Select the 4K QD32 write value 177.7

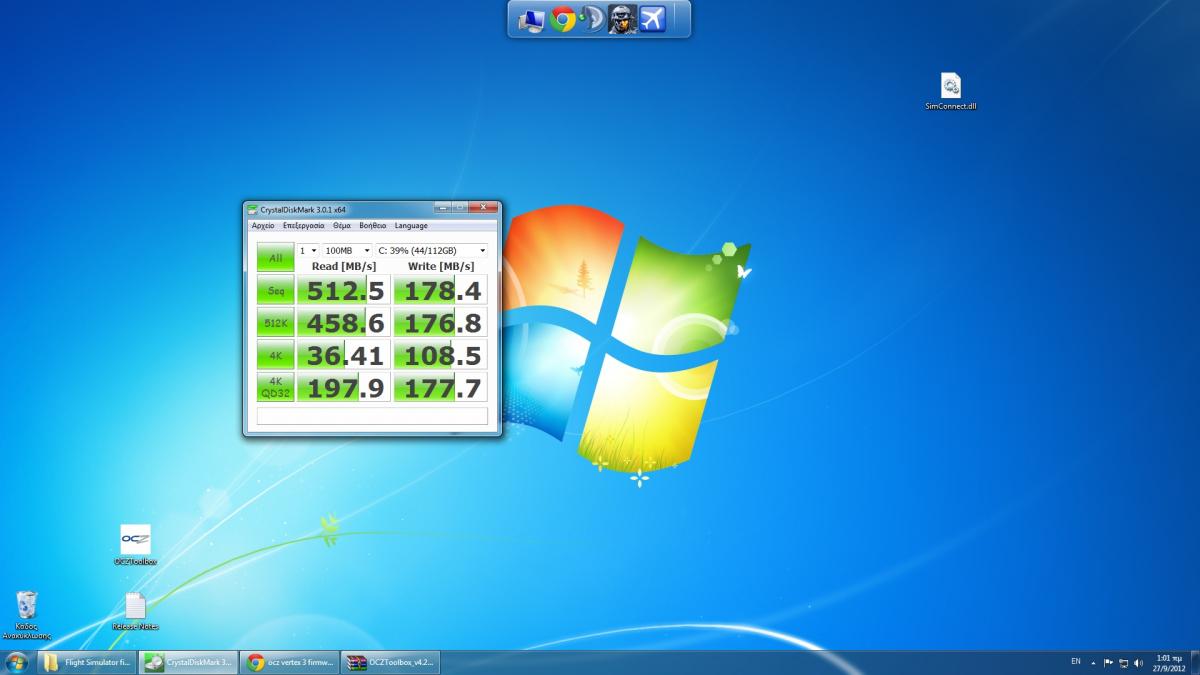[441, 387]
